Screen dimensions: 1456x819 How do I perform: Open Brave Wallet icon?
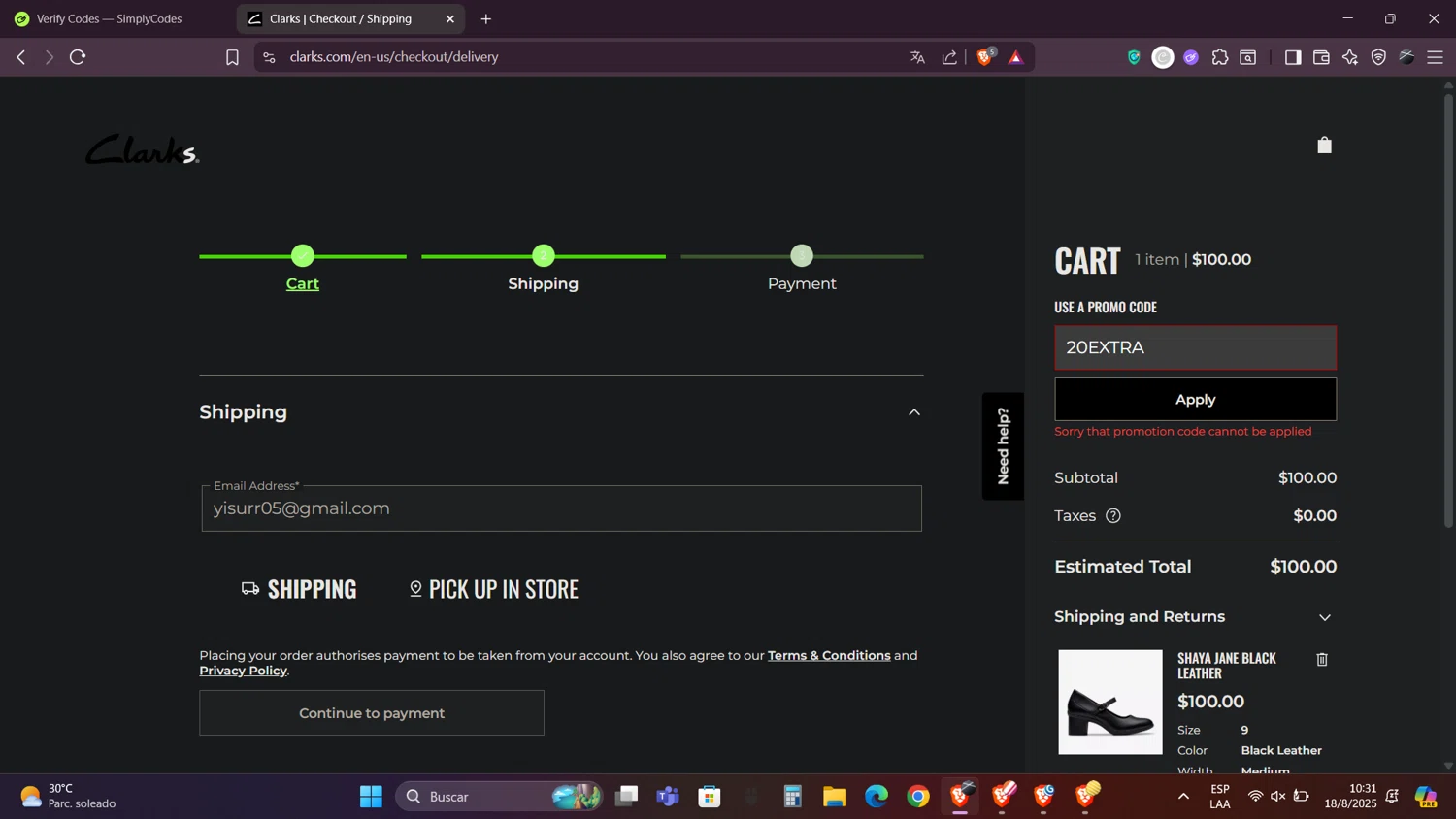pyautogui.click(x=1321, y=57)
